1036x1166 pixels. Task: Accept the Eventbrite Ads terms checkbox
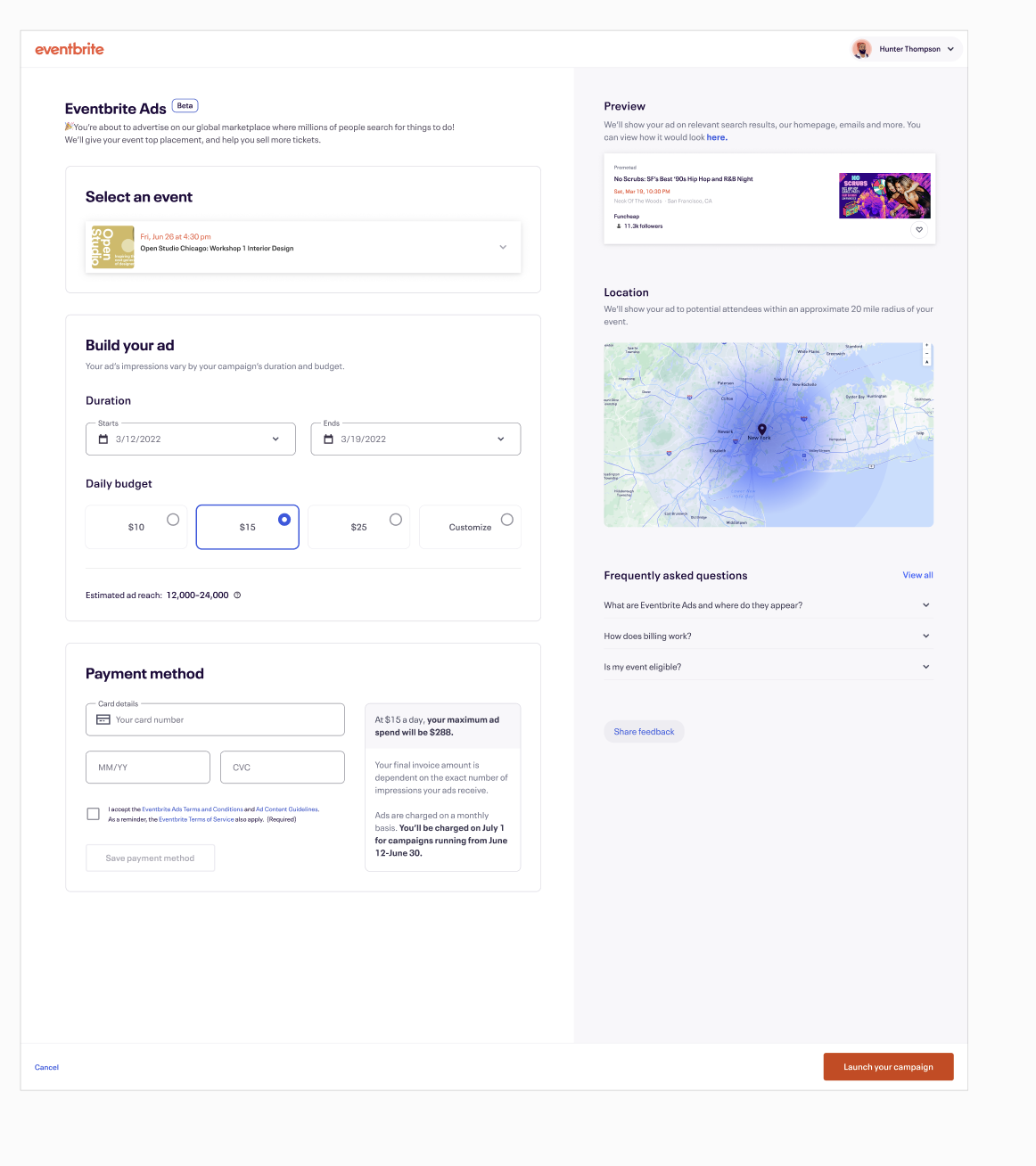coord(94,814)
